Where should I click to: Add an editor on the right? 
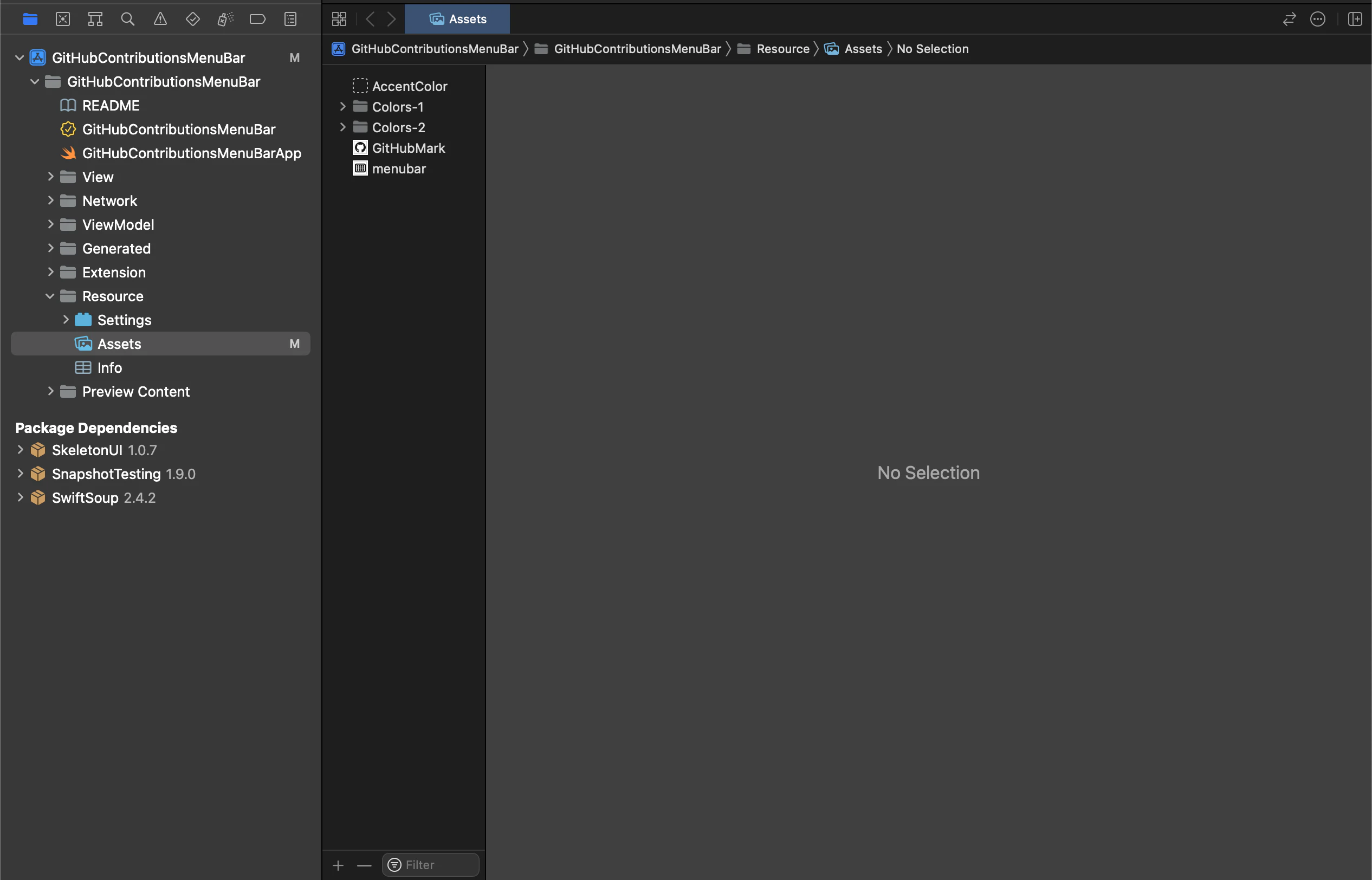tap(1355, 19)
